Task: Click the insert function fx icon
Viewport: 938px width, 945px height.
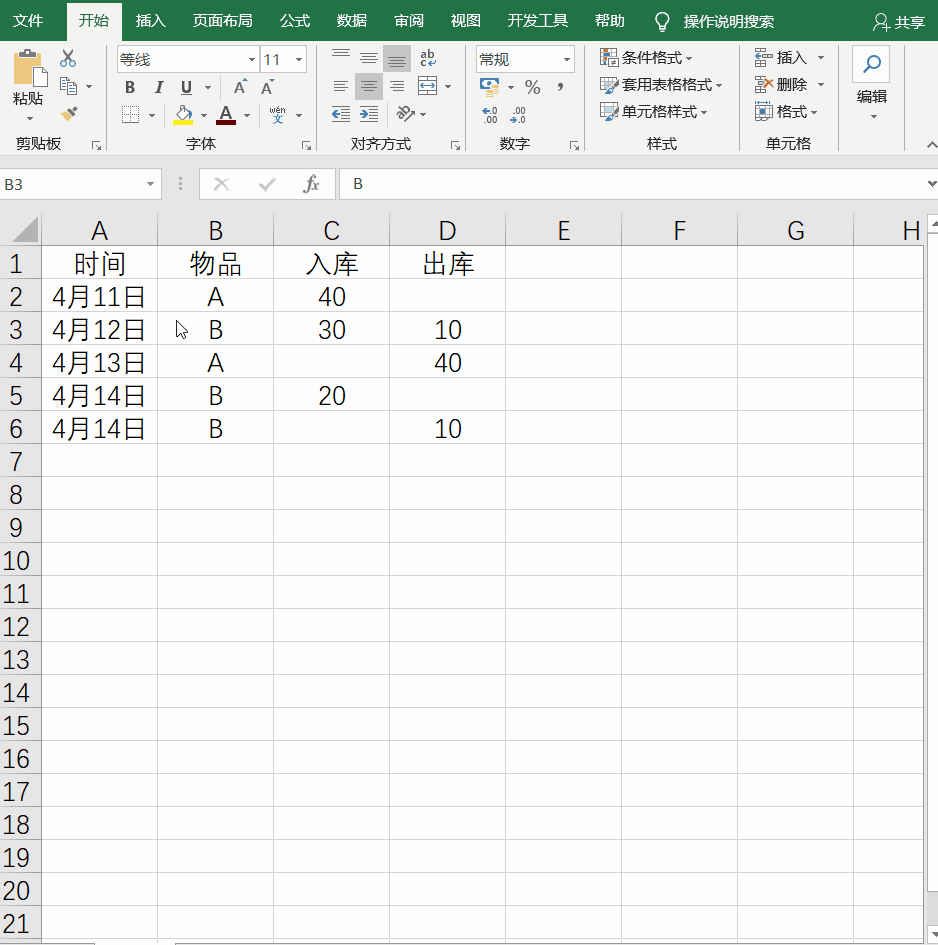Action: pos(311,184)
